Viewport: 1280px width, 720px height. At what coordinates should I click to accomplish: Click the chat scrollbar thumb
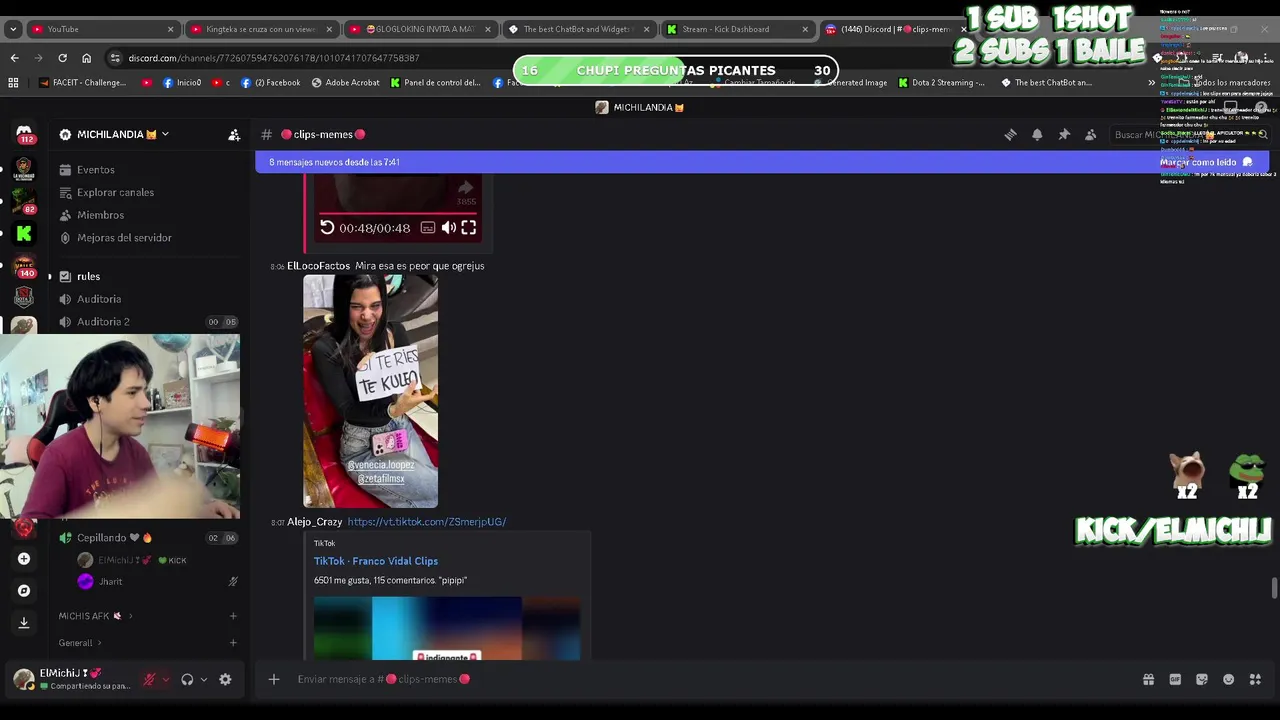point(1274,588)
